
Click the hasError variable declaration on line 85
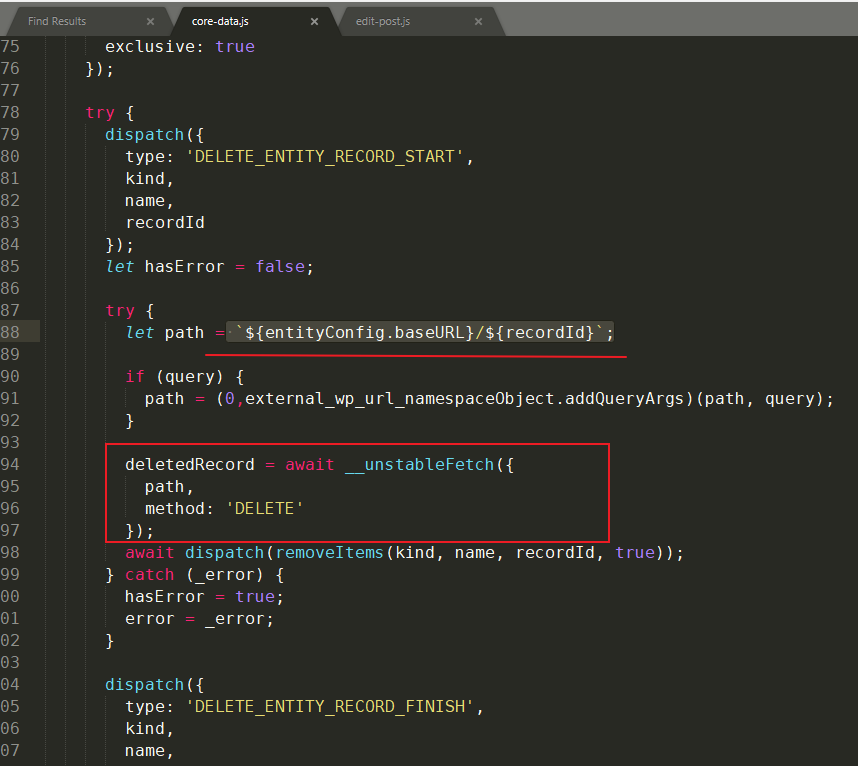184,266
